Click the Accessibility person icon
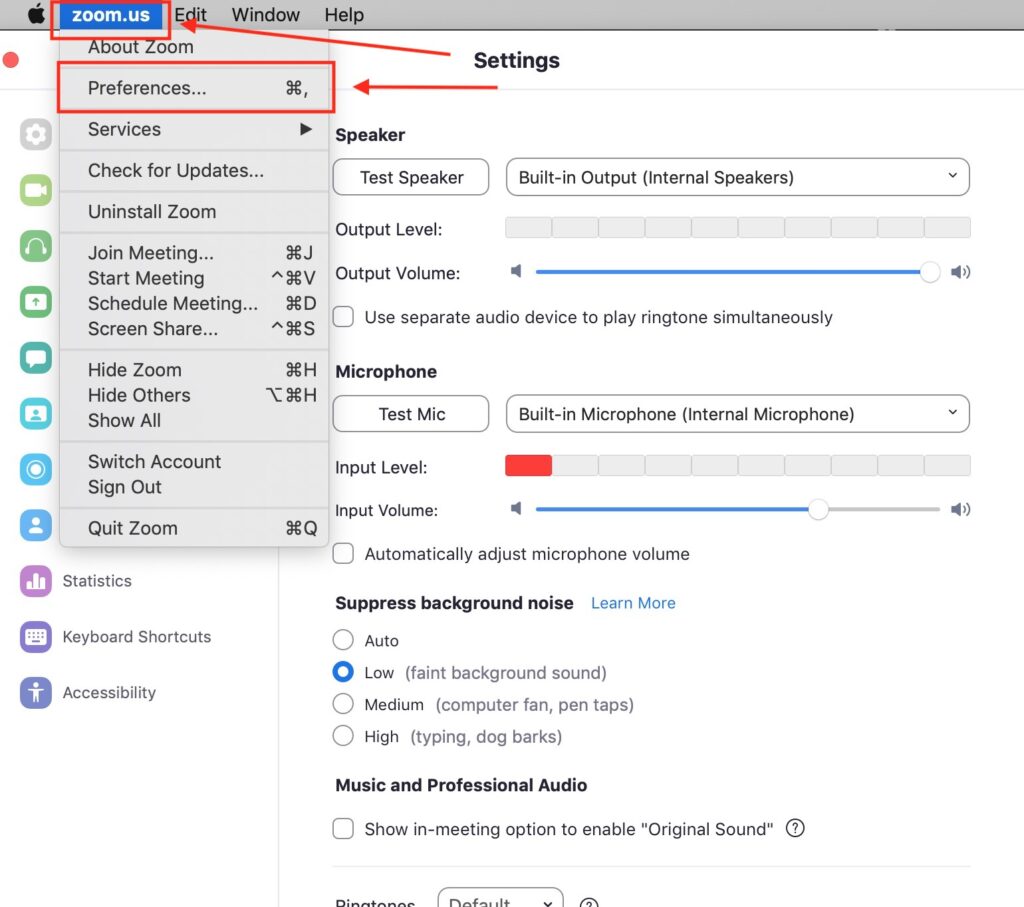Screen dimensions: 1024x907 point(36,692)
